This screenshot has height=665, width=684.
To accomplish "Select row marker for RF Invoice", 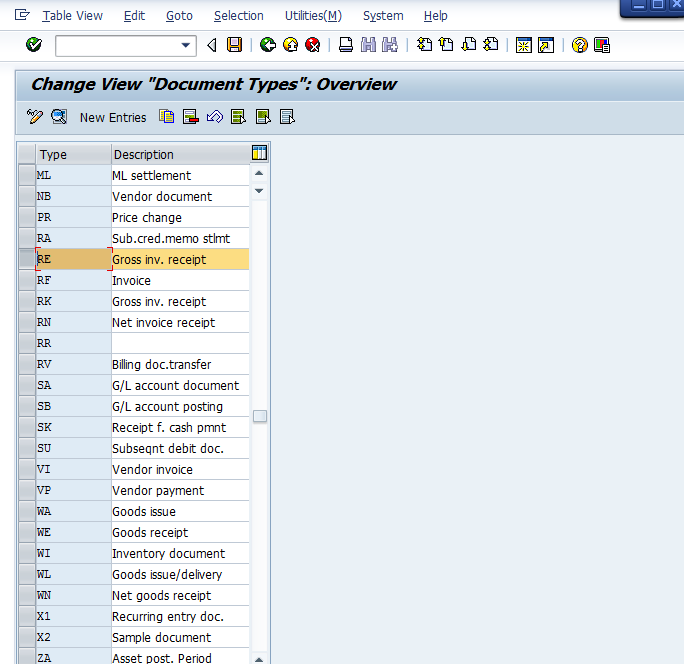I will (27, 280).
